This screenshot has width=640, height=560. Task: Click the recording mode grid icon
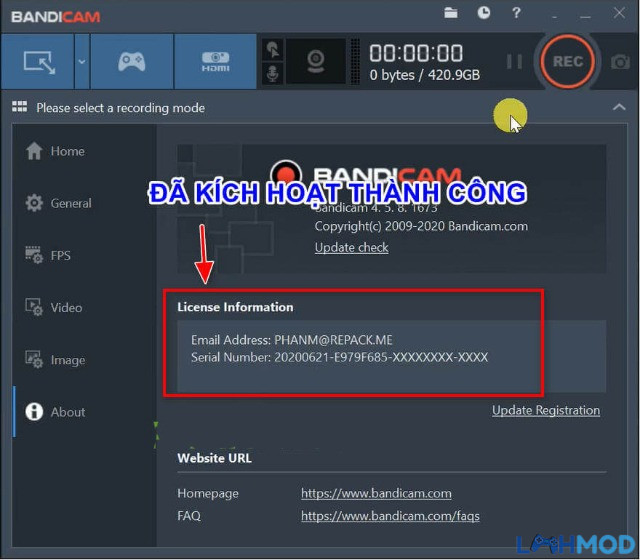19,107
